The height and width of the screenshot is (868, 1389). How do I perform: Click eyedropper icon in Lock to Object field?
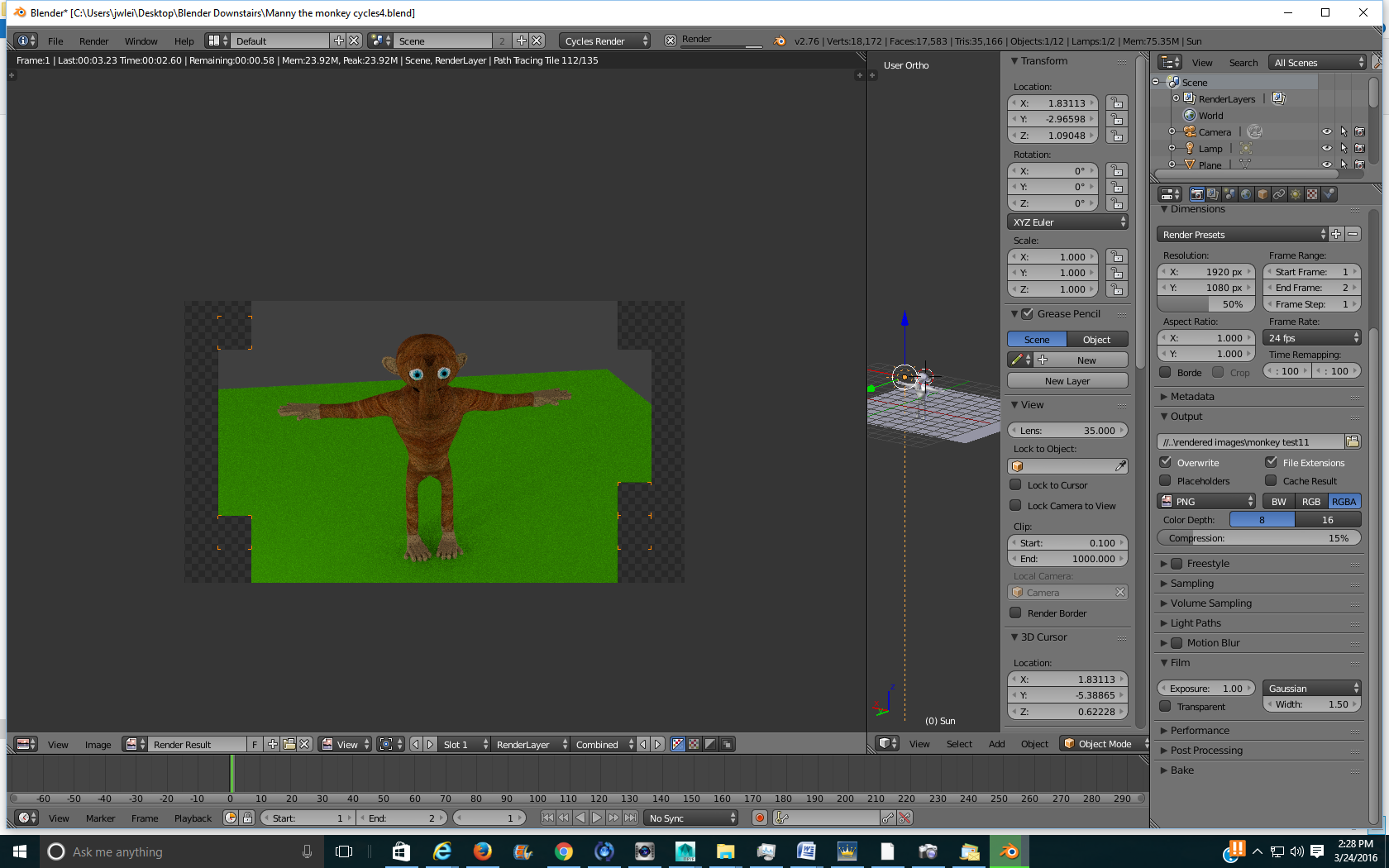[1120, 466]
